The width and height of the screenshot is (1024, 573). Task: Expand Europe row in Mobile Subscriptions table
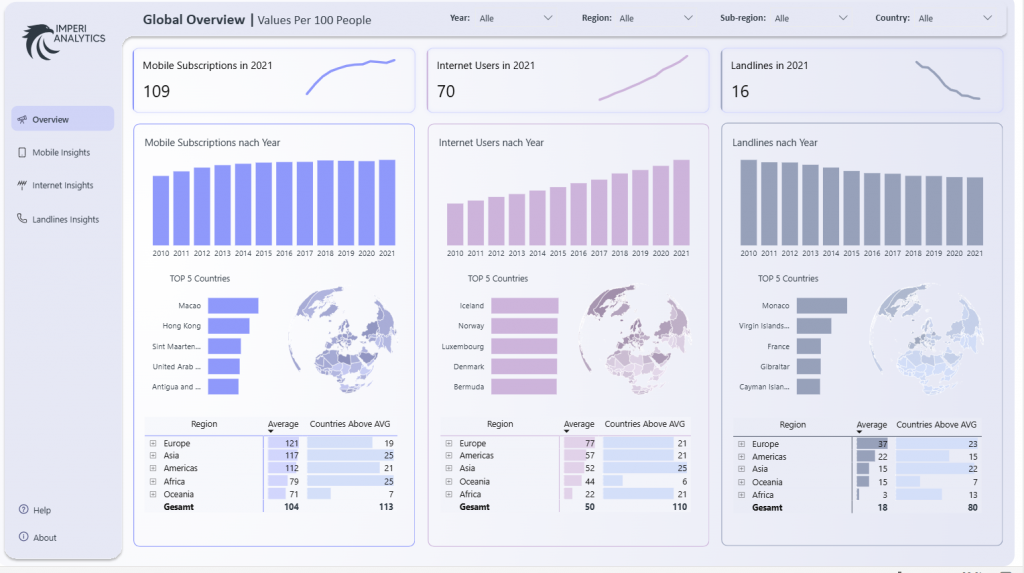(x=153, y=443)
